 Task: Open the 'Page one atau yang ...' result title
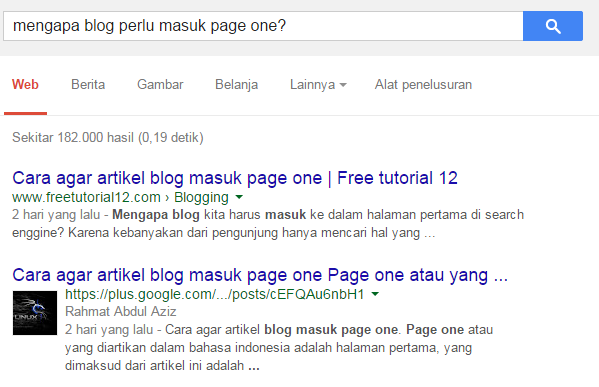[x=260, y=275]
